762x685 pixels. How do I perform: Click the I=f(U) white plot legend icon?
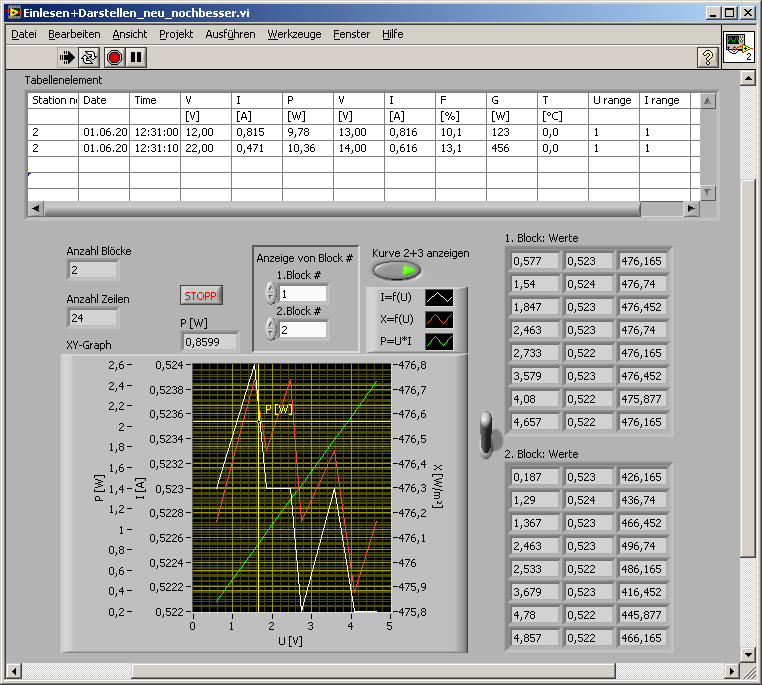pos(439,297)
